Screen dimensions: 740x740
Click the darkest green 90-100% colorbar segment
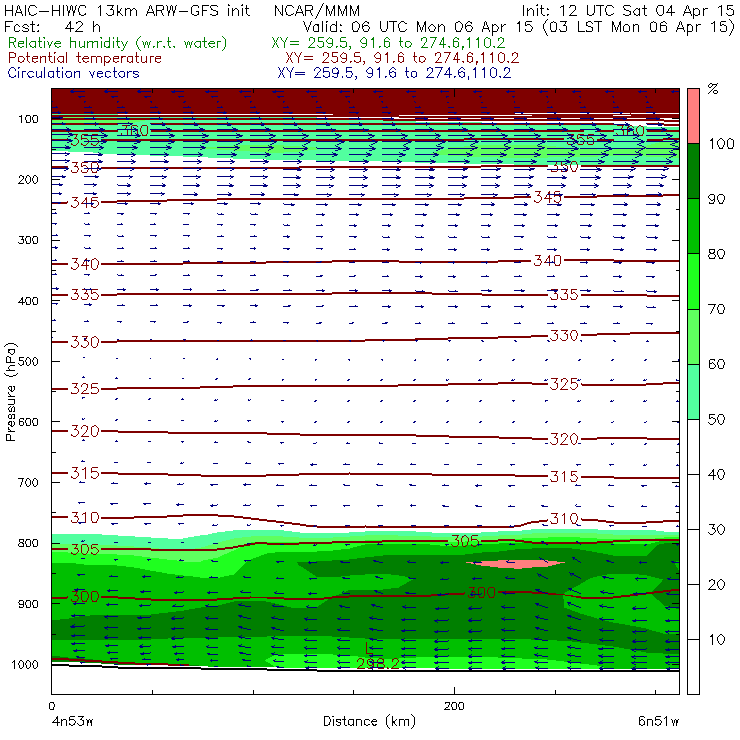[x=693, y=171]
